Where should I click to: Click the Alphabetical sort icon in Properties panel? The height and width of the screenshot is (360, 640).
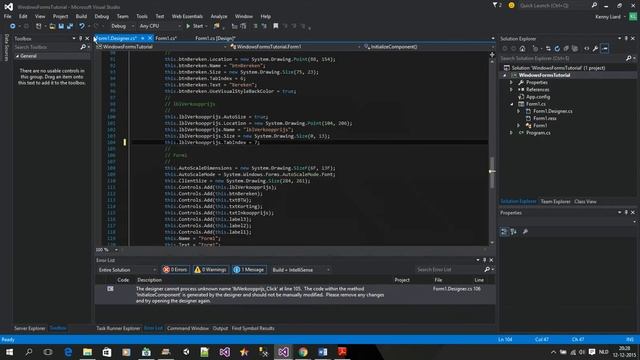pos(513,232)
